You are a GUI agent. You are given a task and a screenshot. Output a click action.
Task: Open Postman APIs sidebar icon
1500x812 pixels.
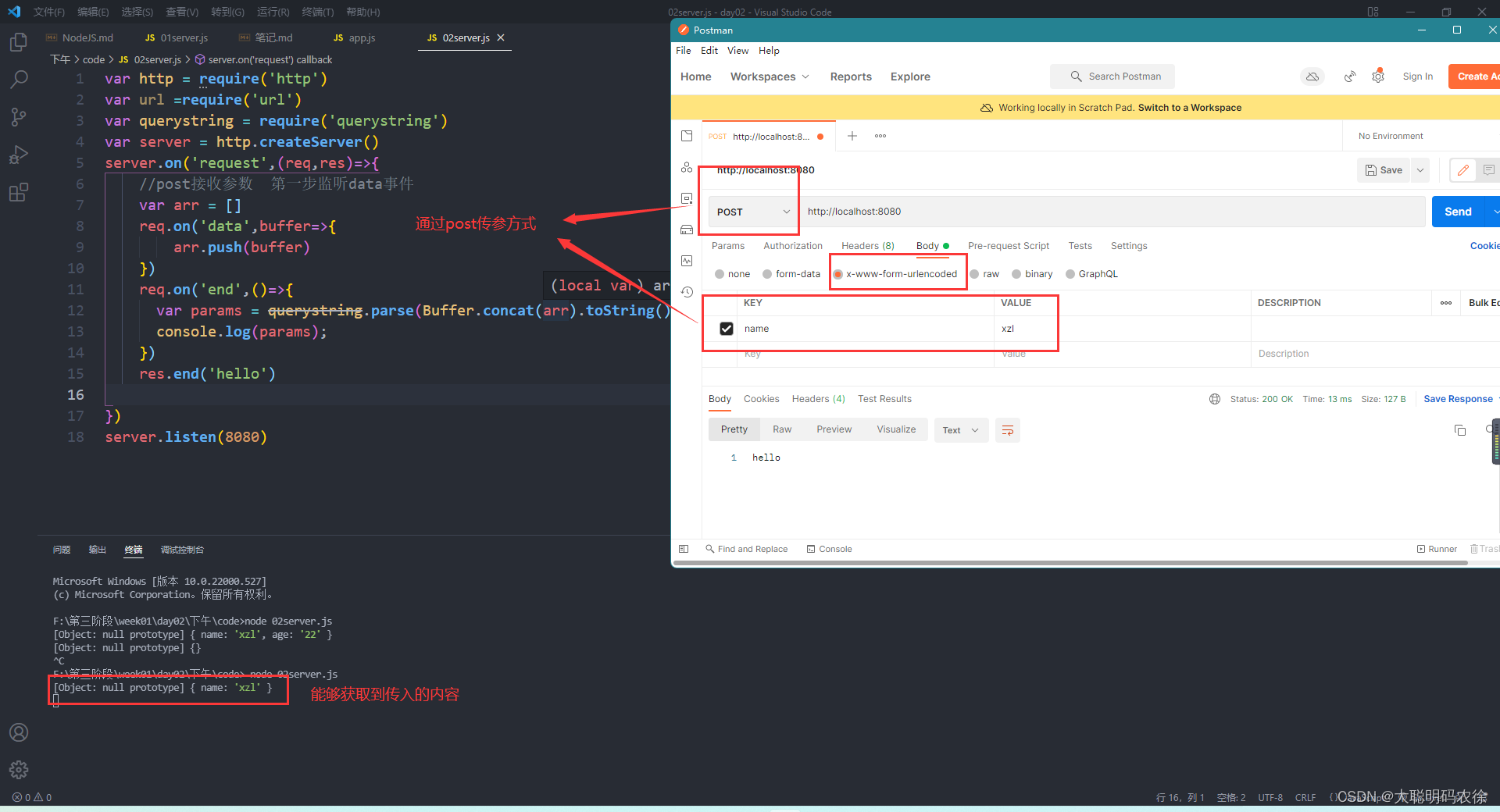click(x=687, y=167)
